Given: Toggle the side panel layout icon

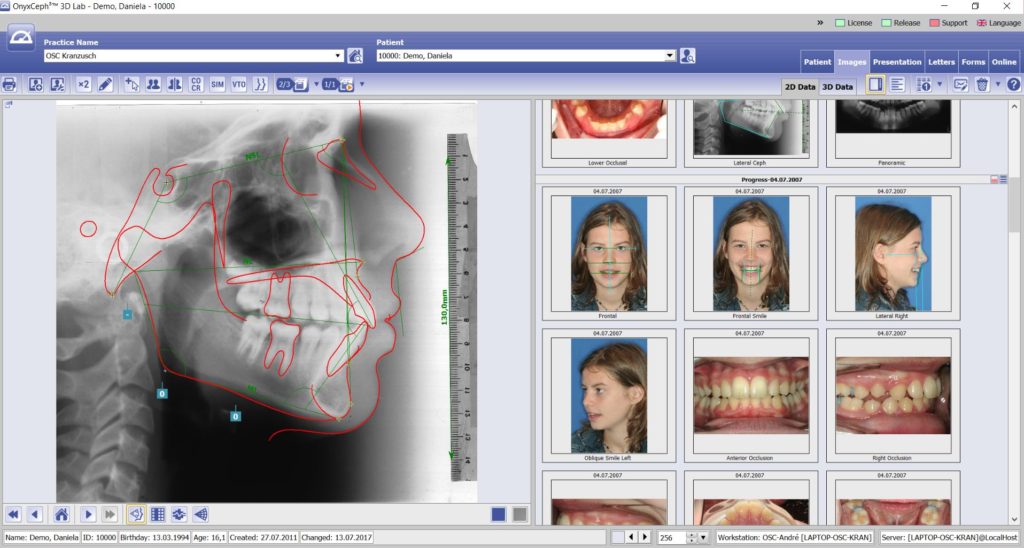Looking at the screenshot, I should tap(876, 84).
